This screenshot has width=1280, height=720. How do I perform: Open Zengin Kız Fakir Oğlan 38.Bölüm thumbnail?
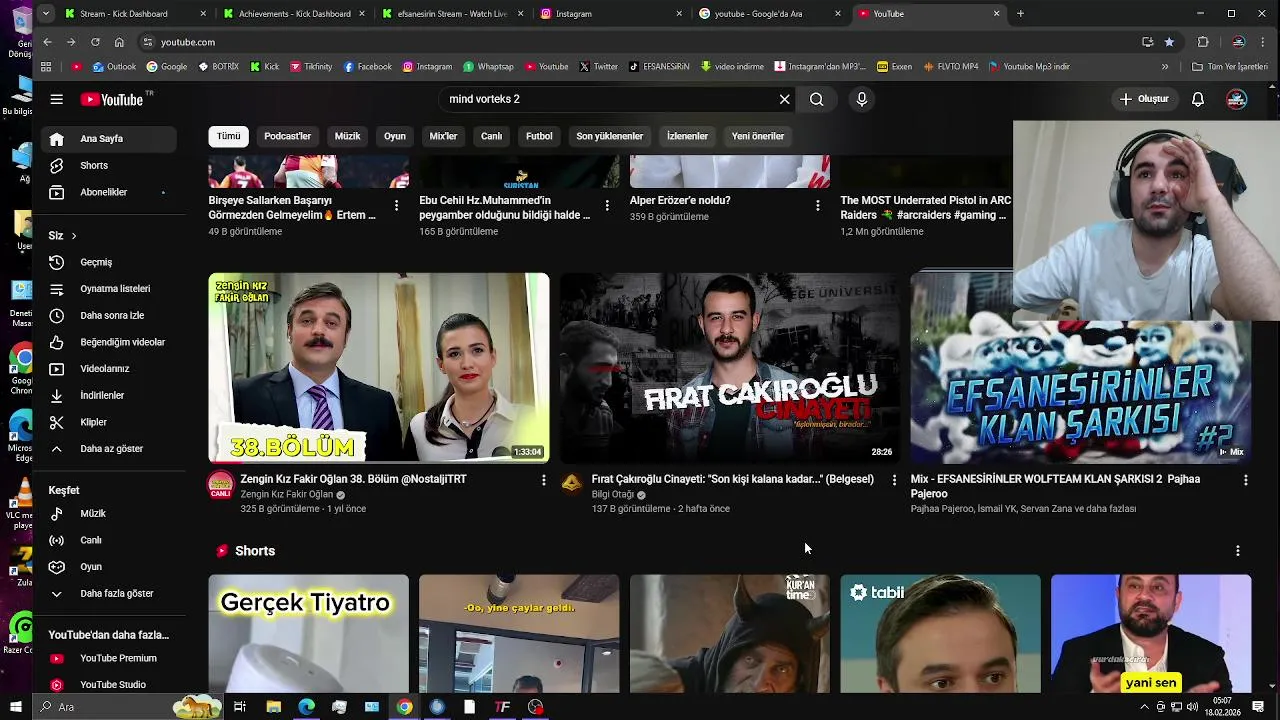pyautogui.click(x=379, y=368)
